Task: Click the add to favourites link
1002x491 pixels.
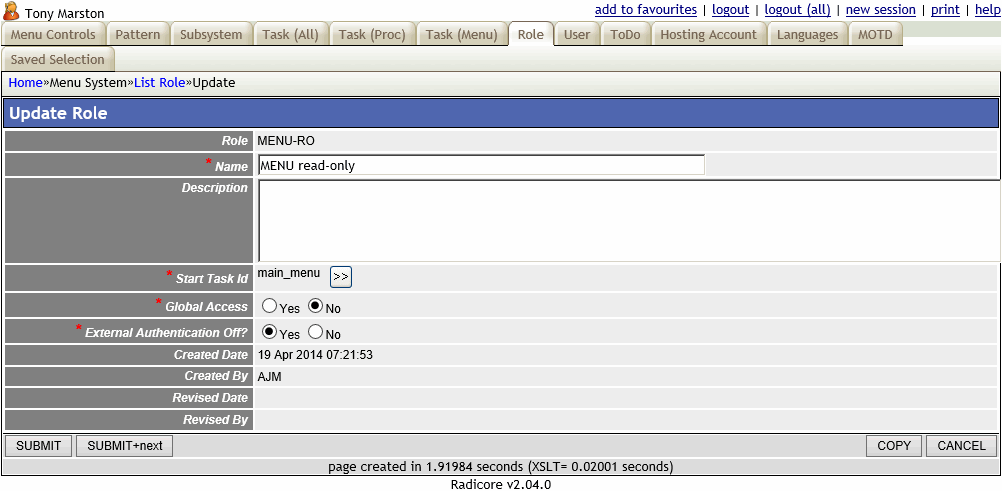Action: click(x=645, y=10)
